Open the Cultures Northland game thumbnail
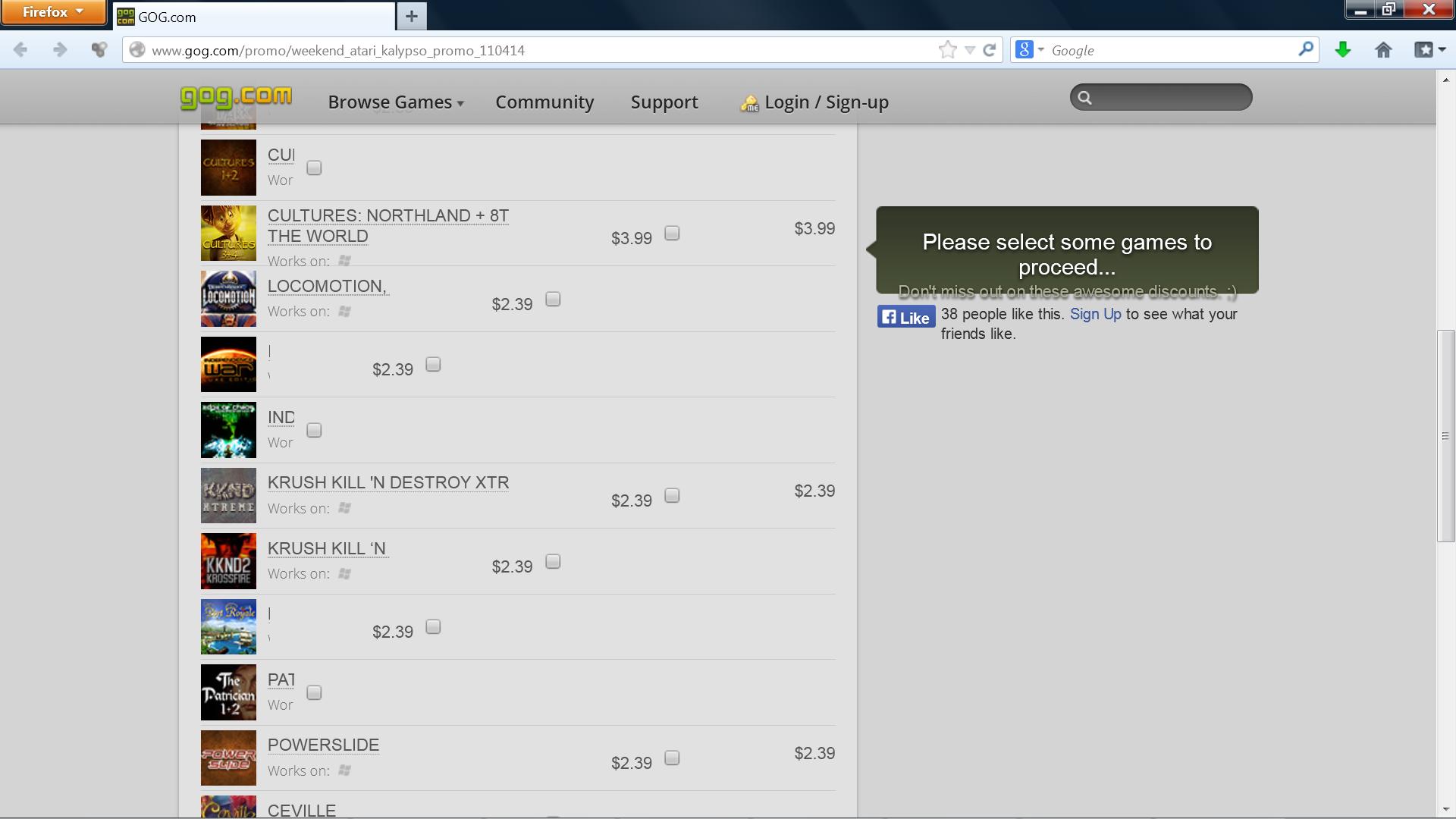Screen dimensions: 1456x819 228,233
